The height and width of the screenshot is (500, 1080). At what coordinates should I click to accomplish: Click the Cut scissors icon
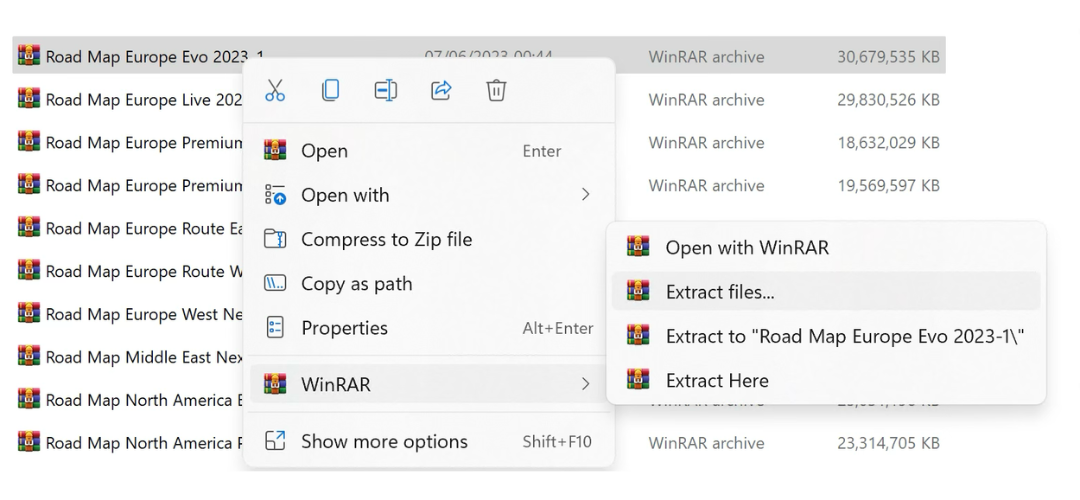[275, 91]
